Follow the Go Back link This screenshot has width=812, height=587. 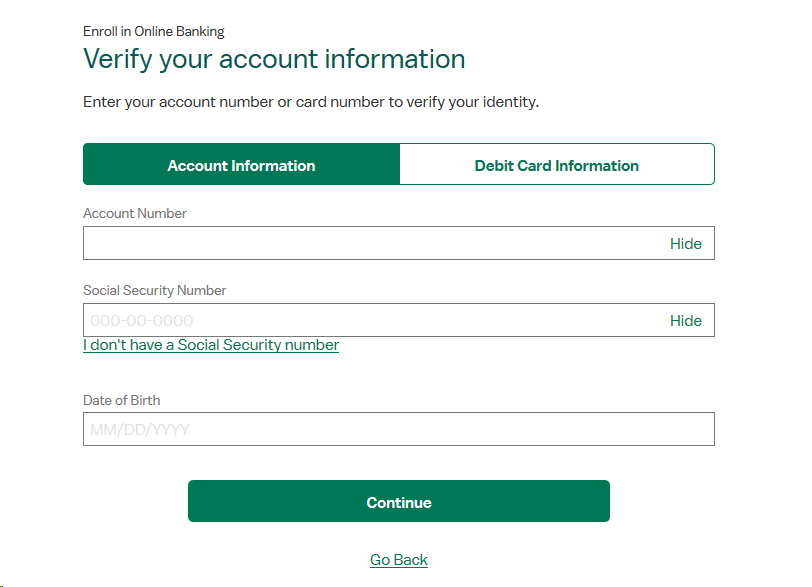[x=399, y=560]
